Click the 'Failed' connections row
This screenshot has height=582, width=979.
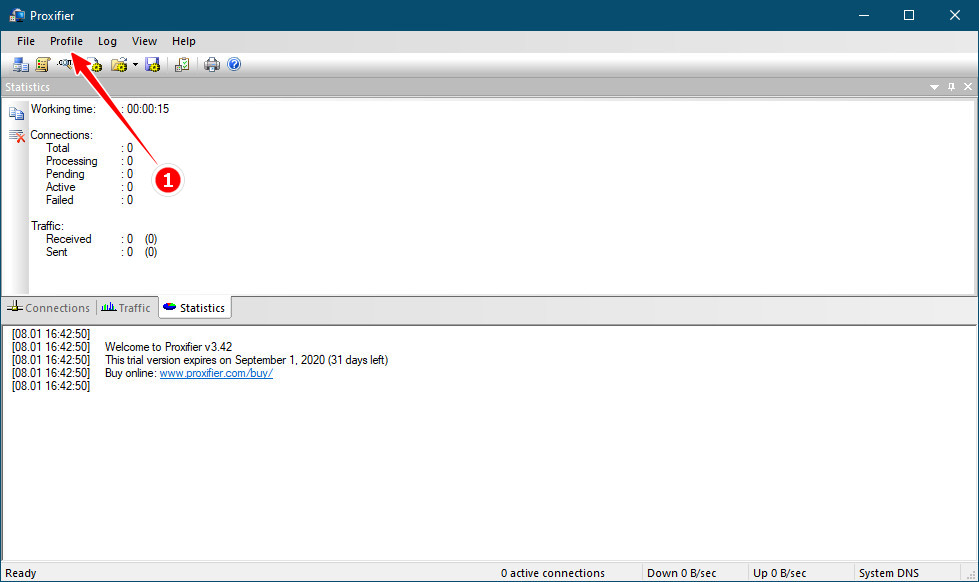click(89, 200)
